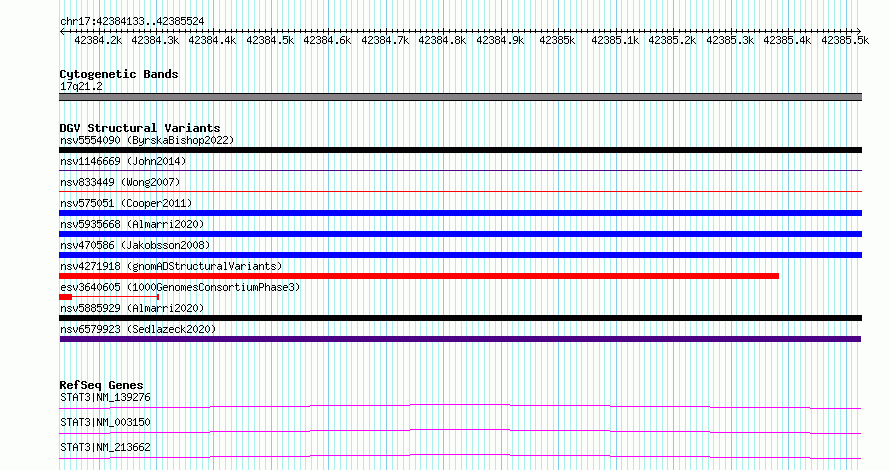Viewport: 890px width, 470px height.
Task: Click the red nsv4271918 variant bar
Action: point(419,276)
